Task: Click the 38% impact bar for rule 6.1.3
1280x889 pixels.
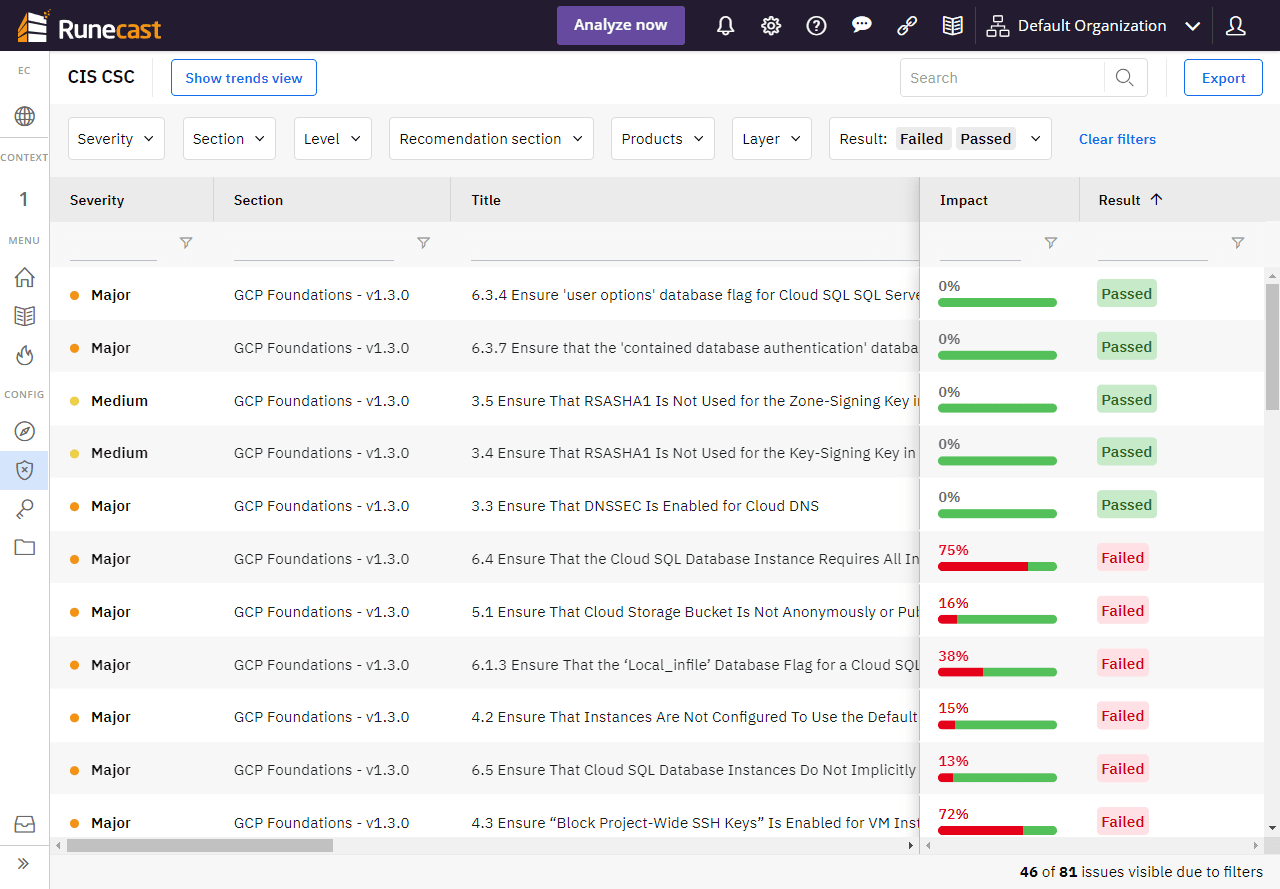Action: click(997, 672)
